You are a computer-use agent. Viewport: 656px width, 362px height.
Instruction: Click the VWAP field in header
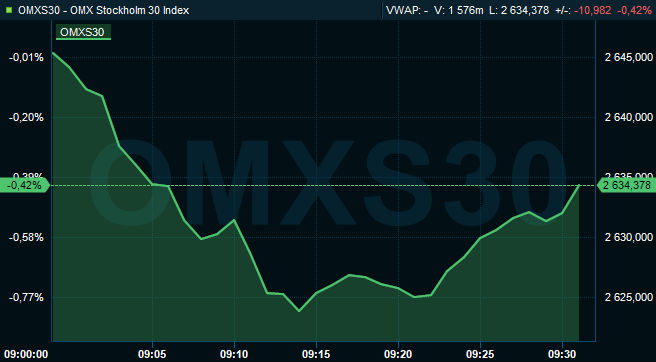pos(407,10)
